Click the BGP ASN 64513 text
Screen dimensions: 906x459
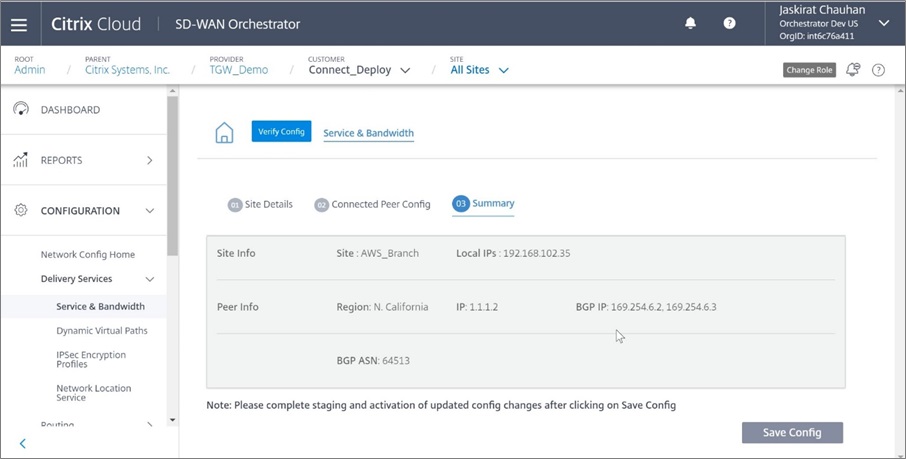point(373,361)
